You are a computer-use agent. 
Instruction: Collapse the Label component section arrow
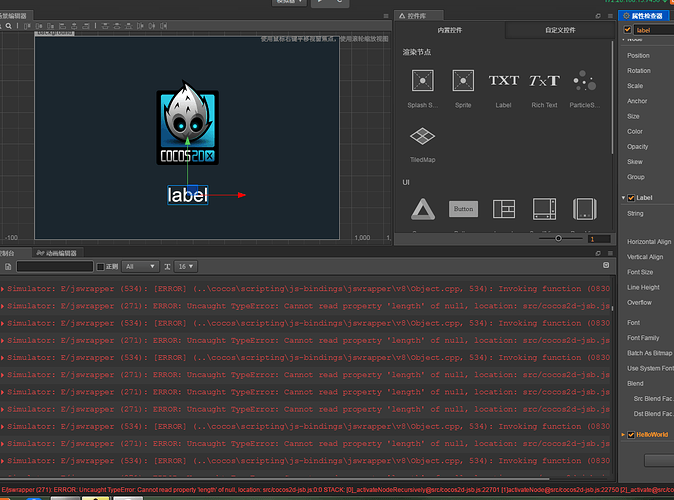[x=623, y=198]
